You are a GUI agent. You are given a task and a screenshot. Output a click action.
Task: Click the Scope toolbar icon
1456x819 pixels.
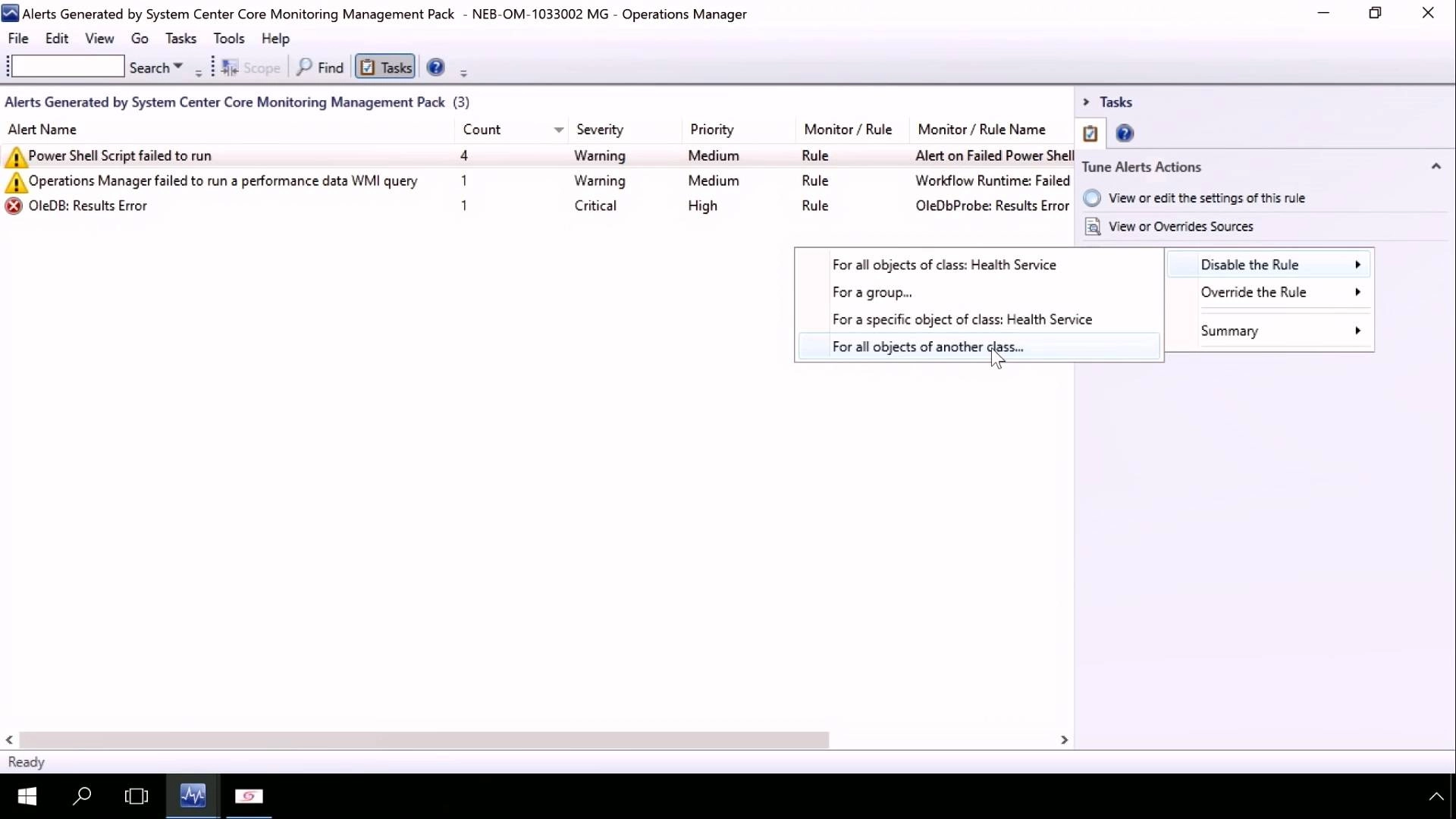tap(230, 67)
